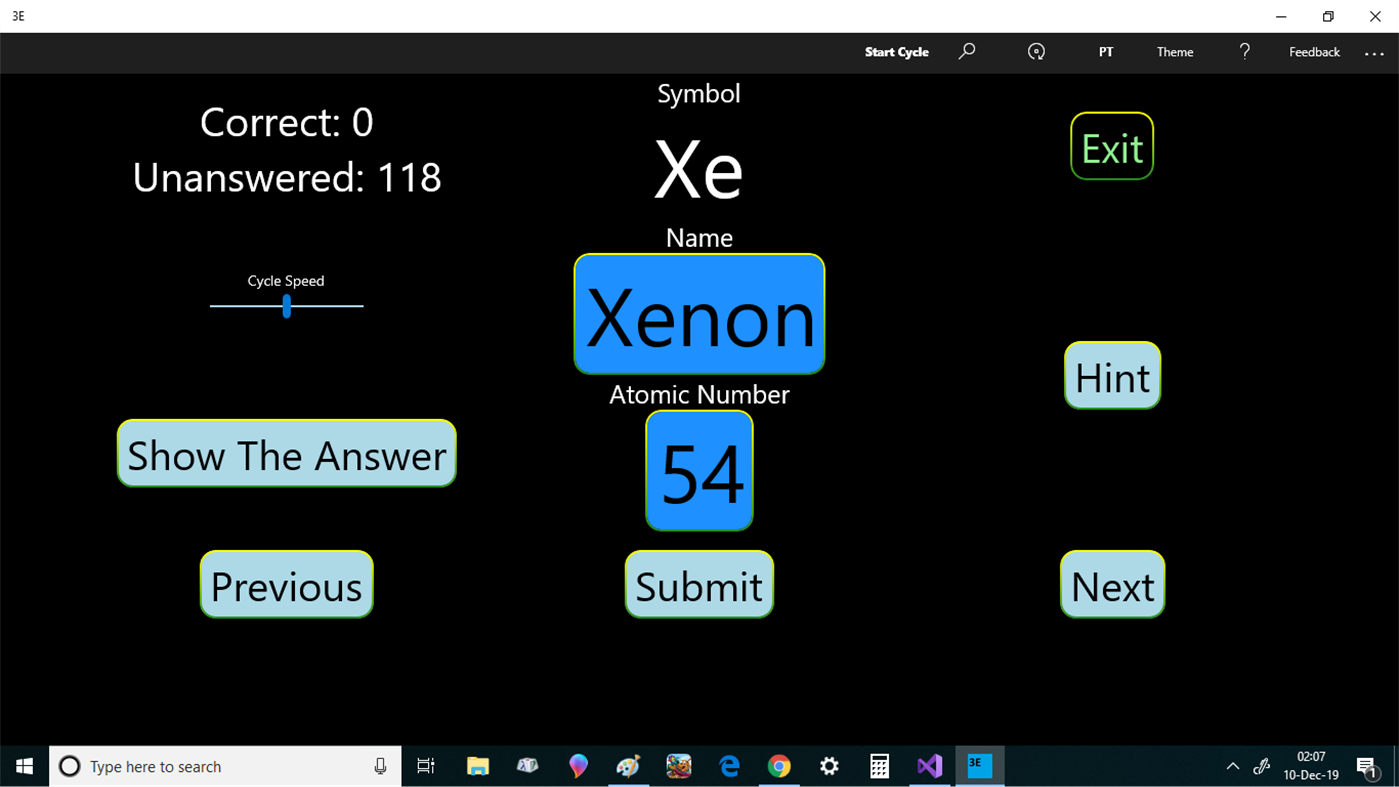Open the search magnifier icon
This screenshot has width=1399, height=787.
[966, 52]
